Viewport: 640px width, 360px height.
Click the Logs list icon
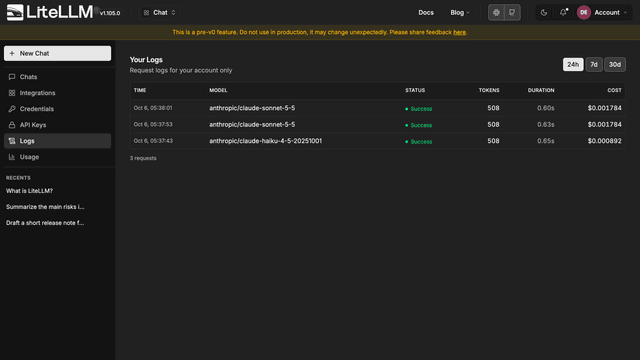coord(12,141)
